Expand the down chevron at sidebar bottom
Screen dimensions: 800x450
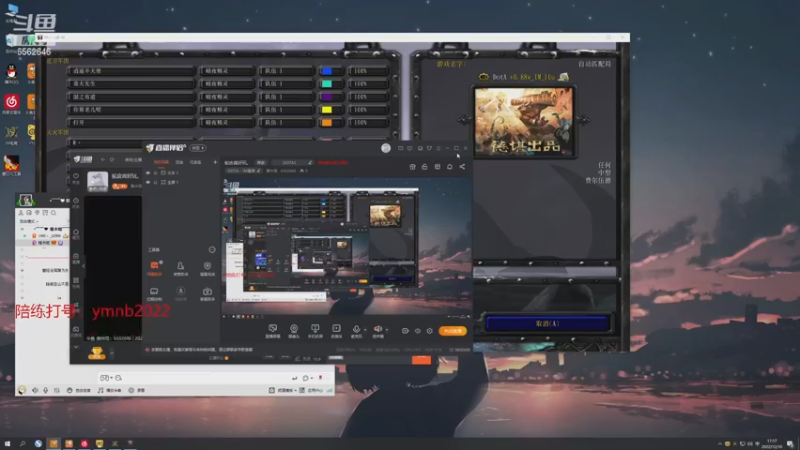tap(76, 347)
